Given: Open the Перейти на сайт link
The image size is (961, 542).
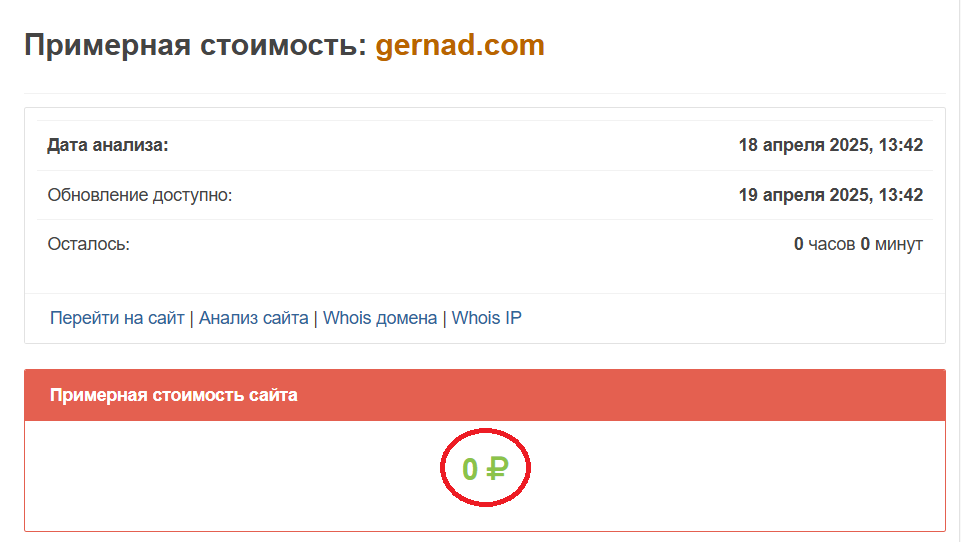Looking at the screenshot, I should click(117, 318).
